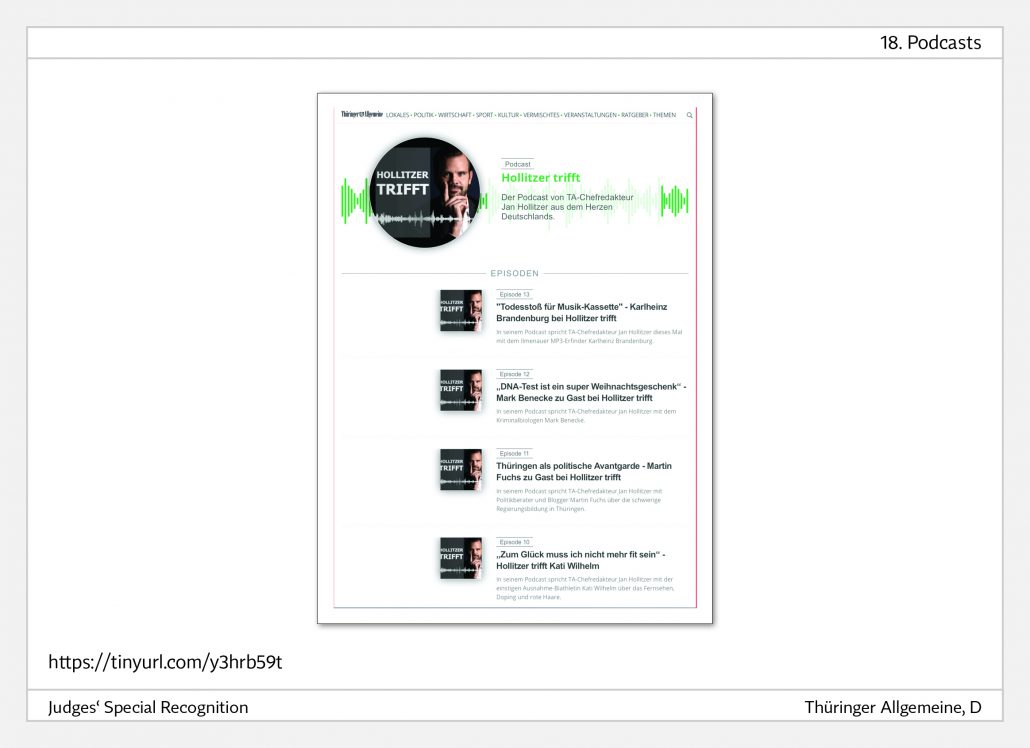1030x748 pixels.
Task: Open the SPORT menu item
Action: click(484, 115)
